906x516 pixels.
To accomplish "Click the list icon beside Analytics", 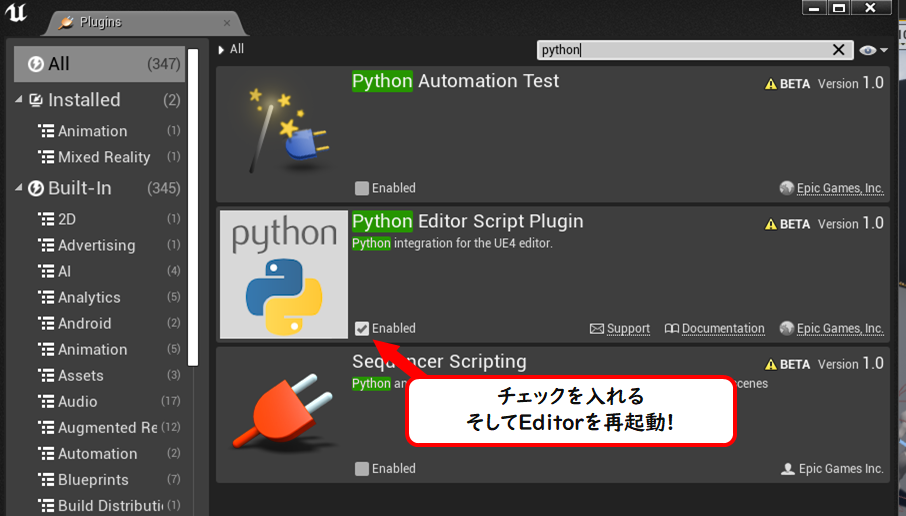I will [46, 297].
